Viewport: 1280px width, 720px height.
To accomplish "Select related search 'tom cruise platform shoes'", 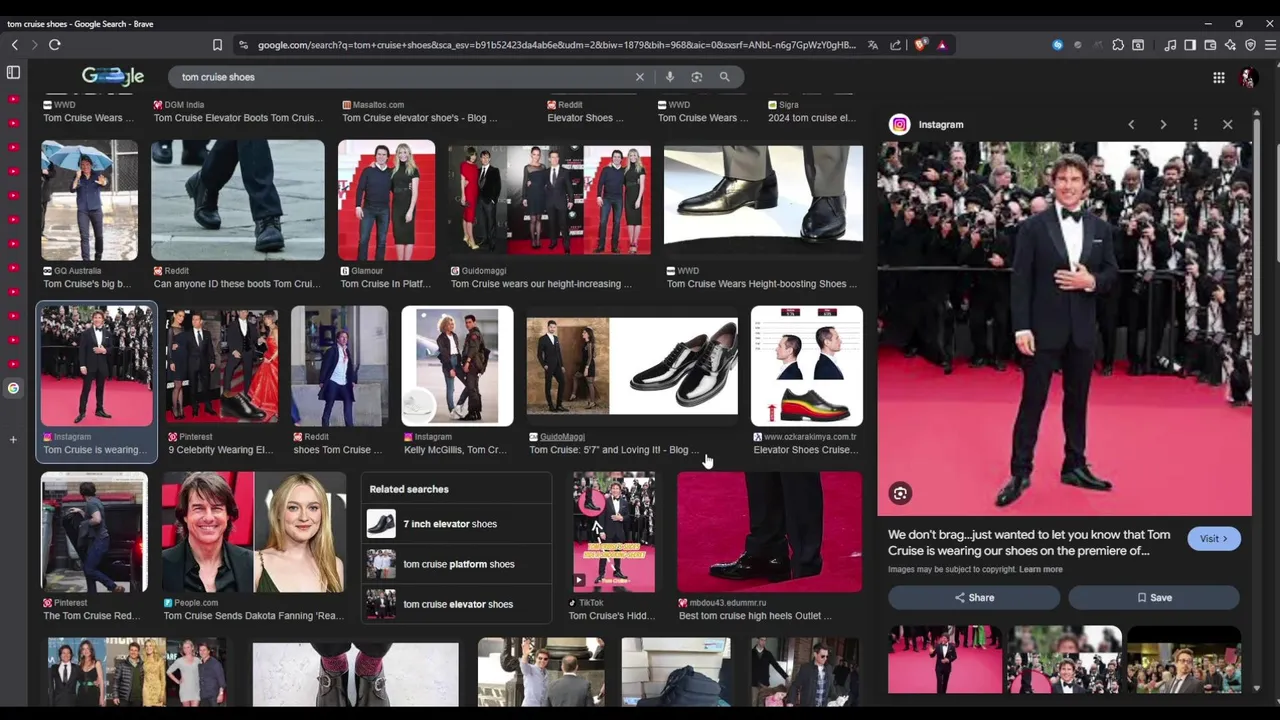I will click(x=456, y=564).
